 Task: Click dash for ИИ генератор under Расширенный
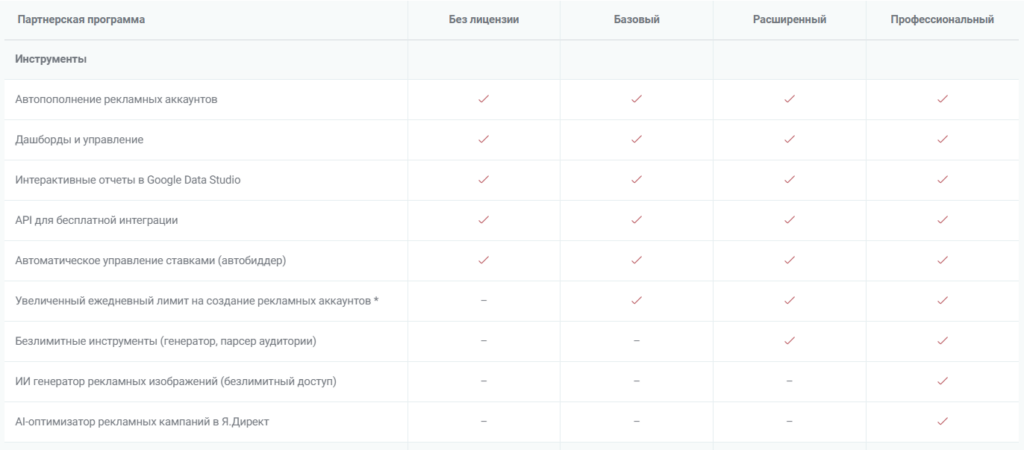(789, 381)
